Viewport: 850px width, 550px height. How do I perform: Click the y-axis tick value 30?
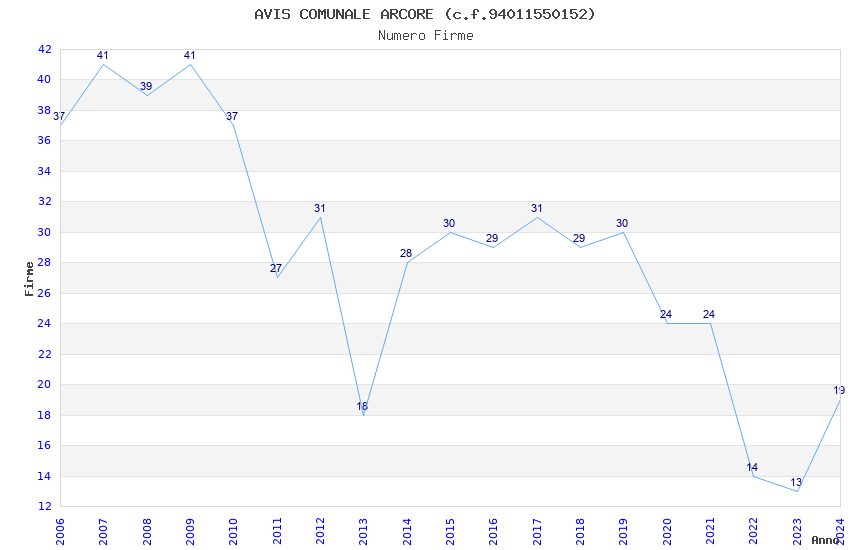click(44, 232)
